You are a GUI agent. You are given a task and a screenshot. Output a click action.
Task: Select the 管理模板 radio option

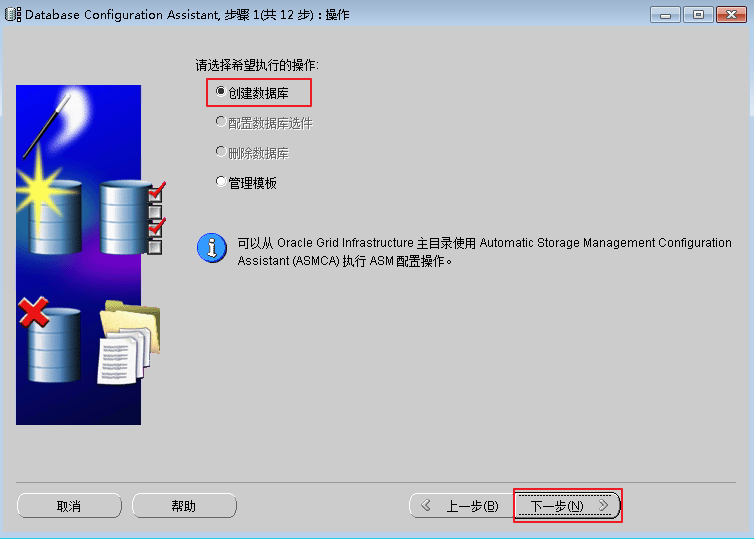point(221,183)
